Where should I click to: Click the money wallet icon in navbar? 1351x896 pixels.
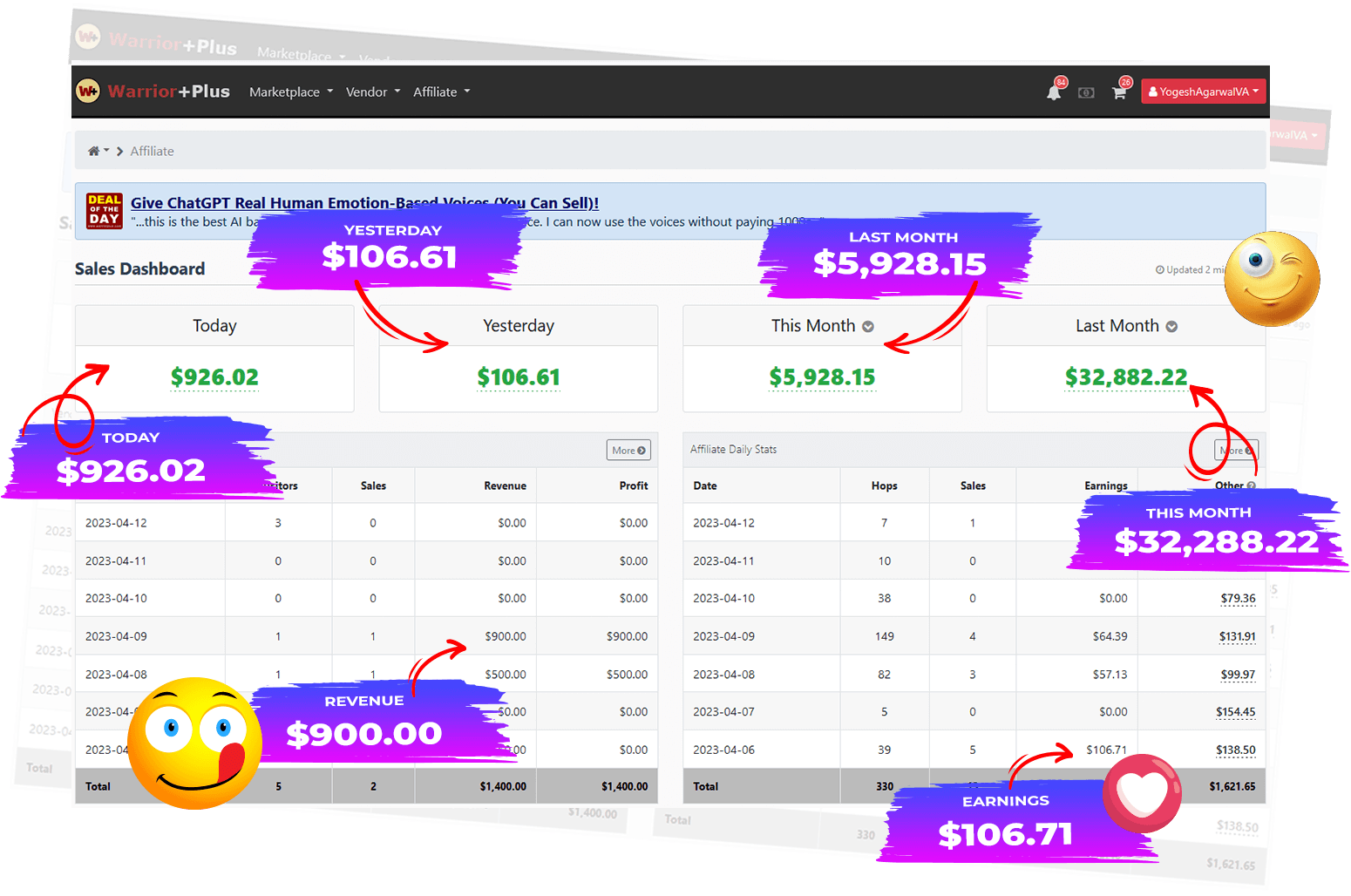tap(1086, 92)
